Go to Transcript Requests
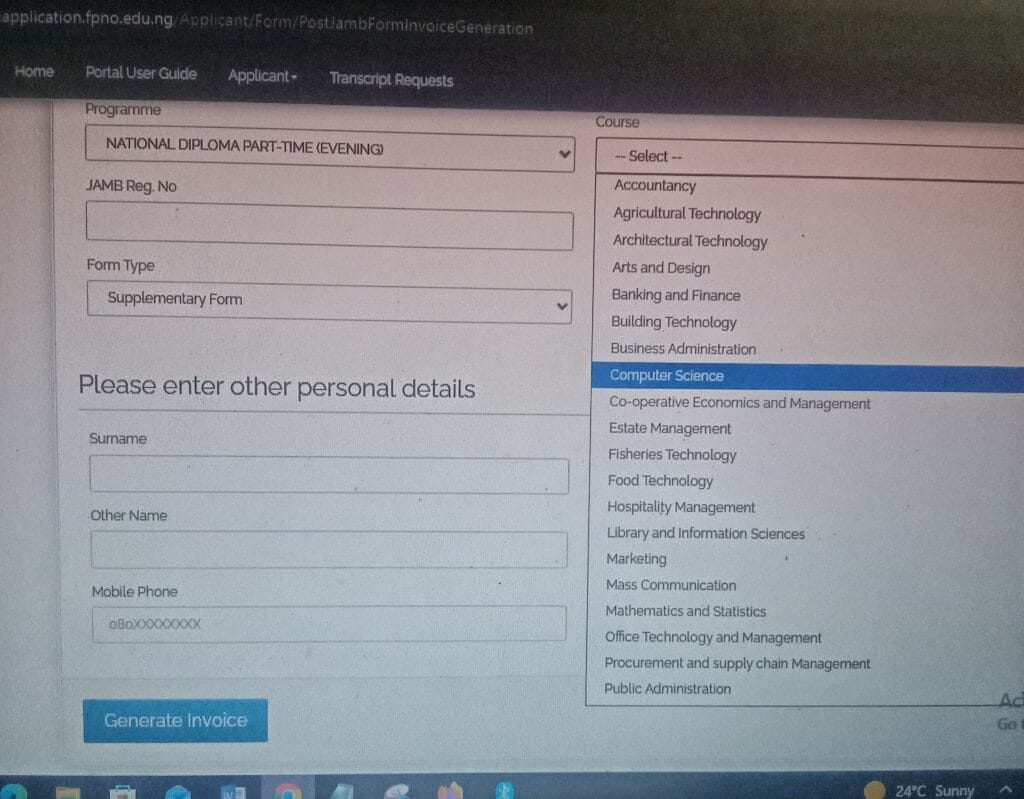 [x=391, y=80]
